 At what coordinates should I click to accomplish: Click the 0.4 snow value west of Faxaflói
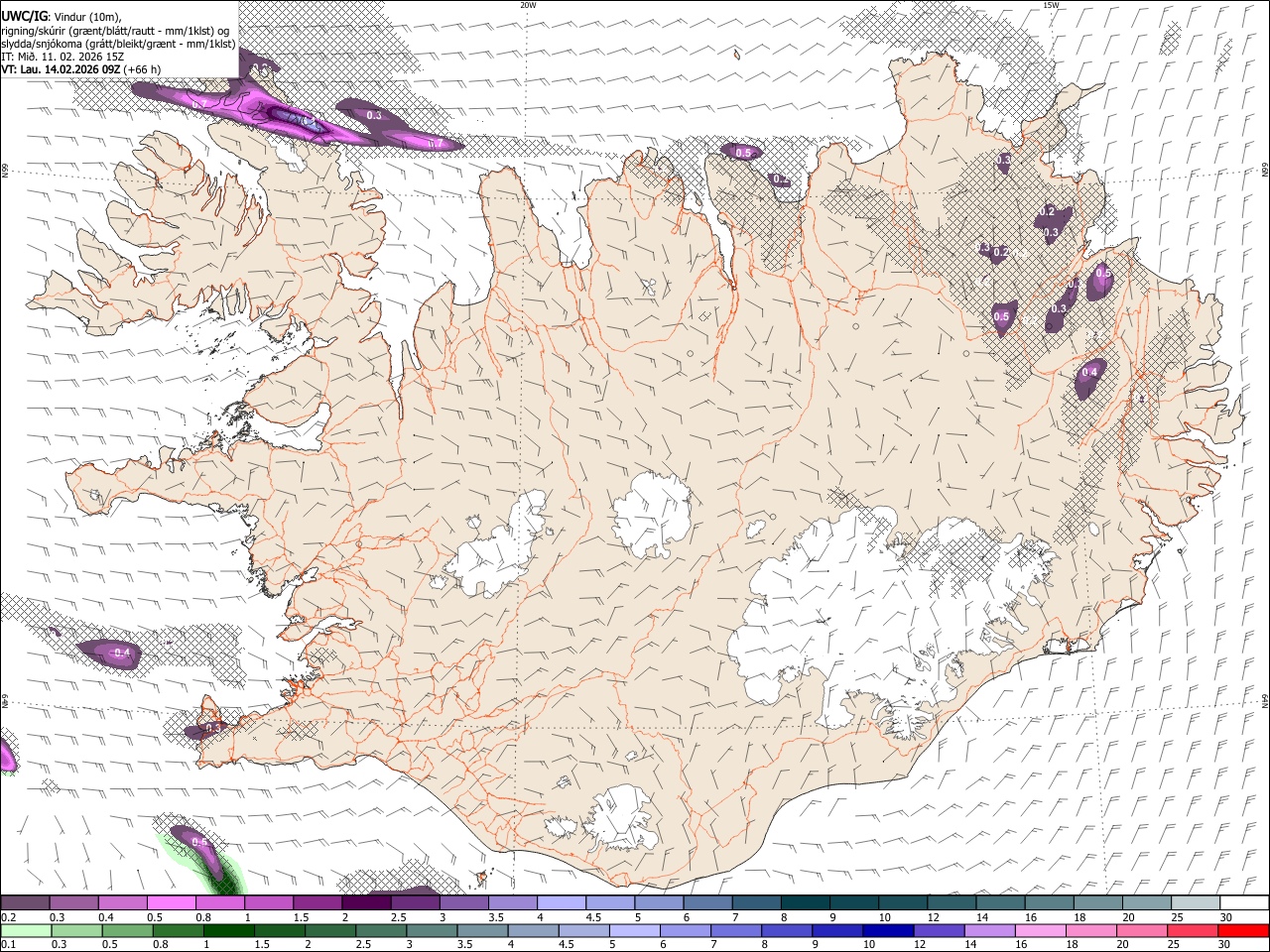coord(122,653)
